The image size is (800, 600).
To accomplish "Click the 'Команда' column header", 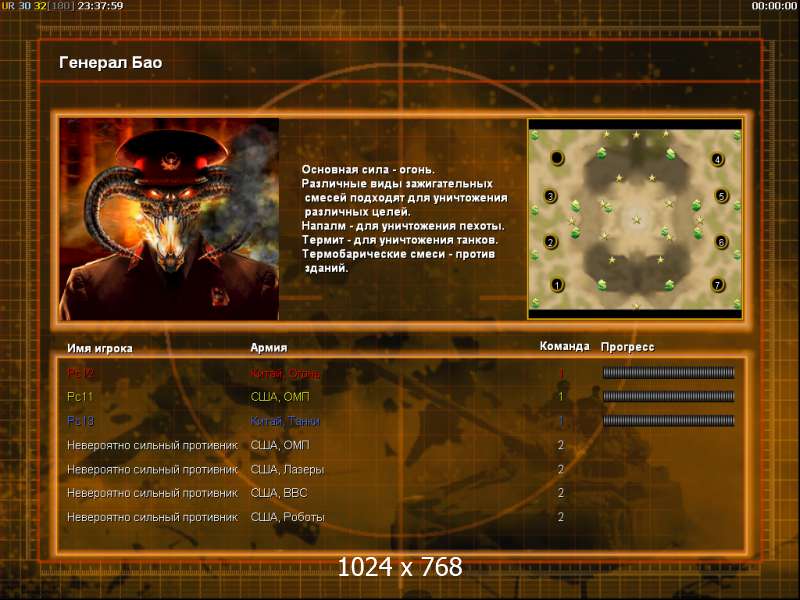I will [564, 346].
